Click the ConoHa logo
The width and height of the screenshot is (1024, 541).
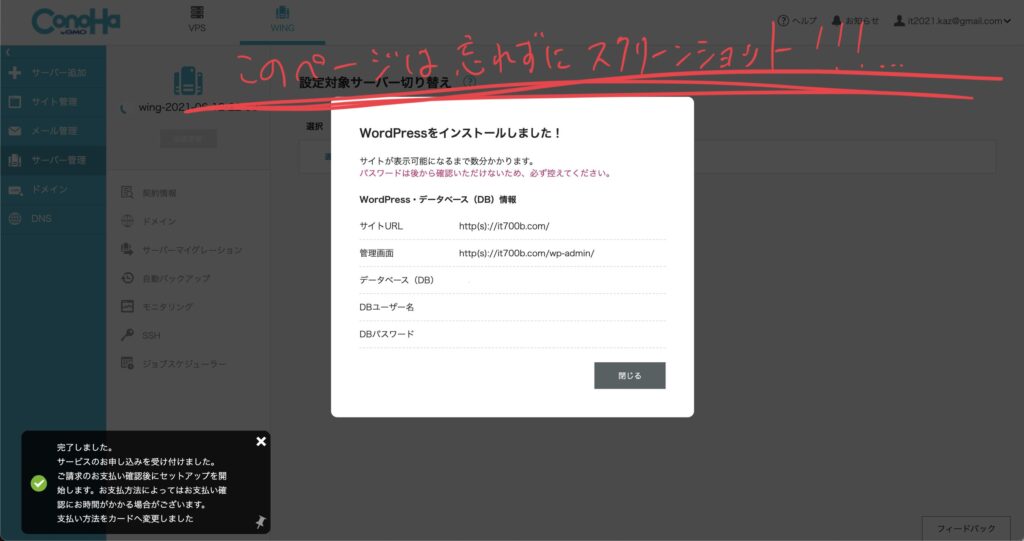pyautogui.click(x=76, y=22)
